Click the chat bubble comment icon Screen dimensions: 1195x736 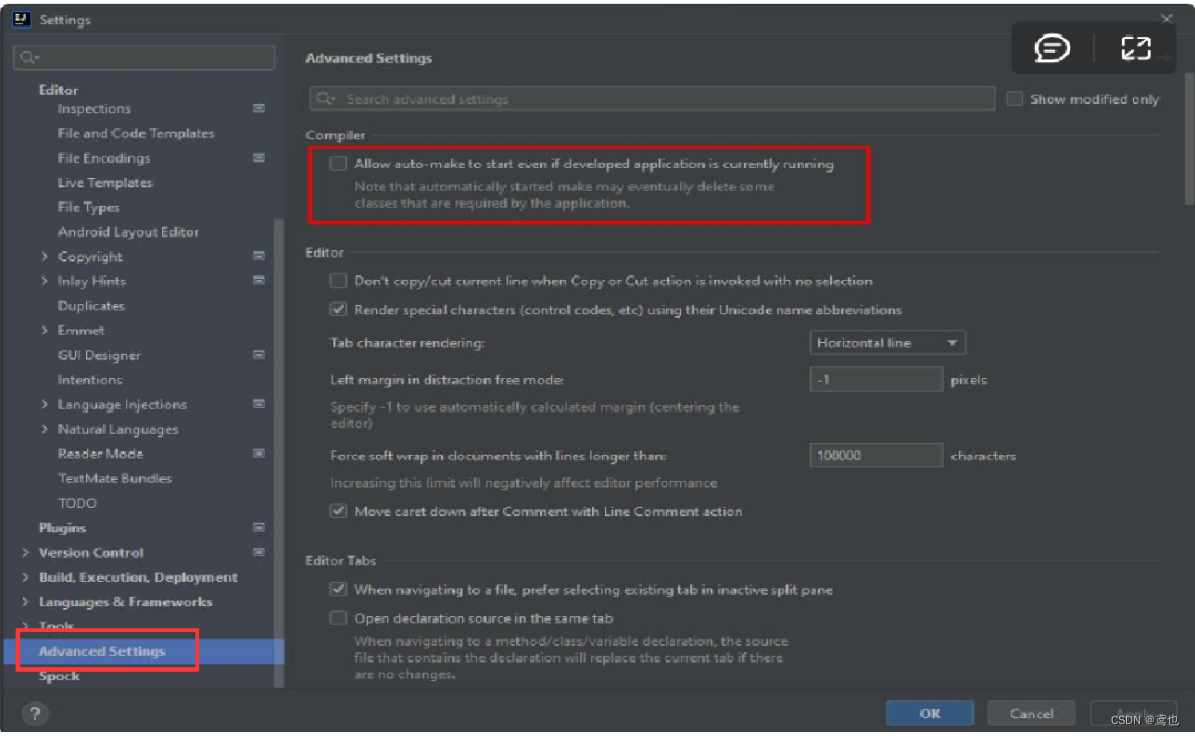[1052, 48]
